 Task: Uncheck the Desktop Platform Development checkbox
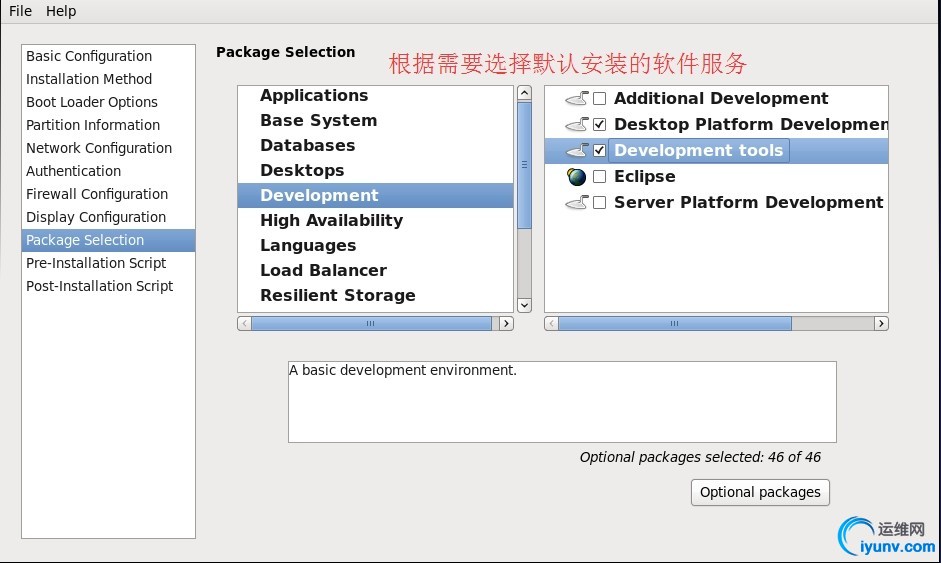[600, 125]
